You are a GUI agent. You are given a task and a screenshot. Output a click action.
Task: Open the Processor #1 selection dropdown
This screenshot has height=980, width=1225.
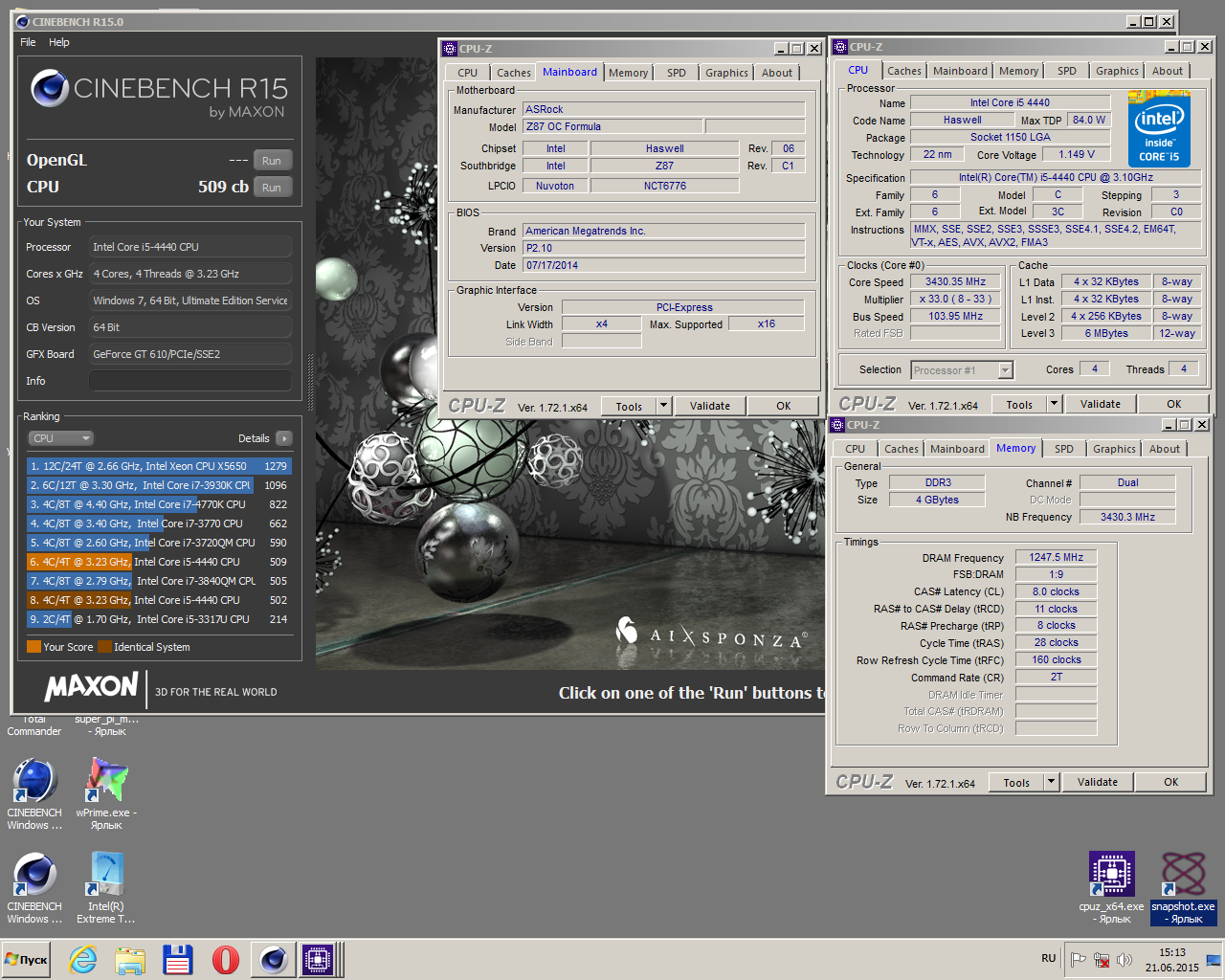pyautogui.click(x=962, y=370)
